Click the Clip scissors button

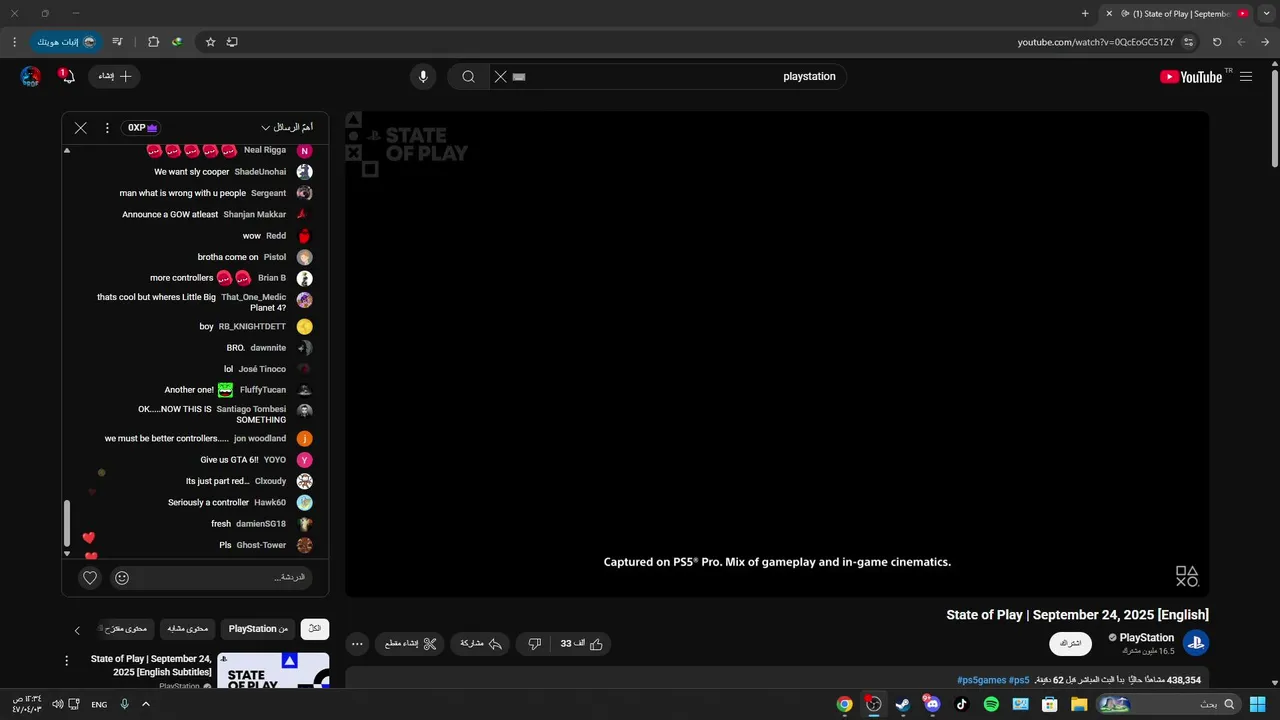point(410,644)
